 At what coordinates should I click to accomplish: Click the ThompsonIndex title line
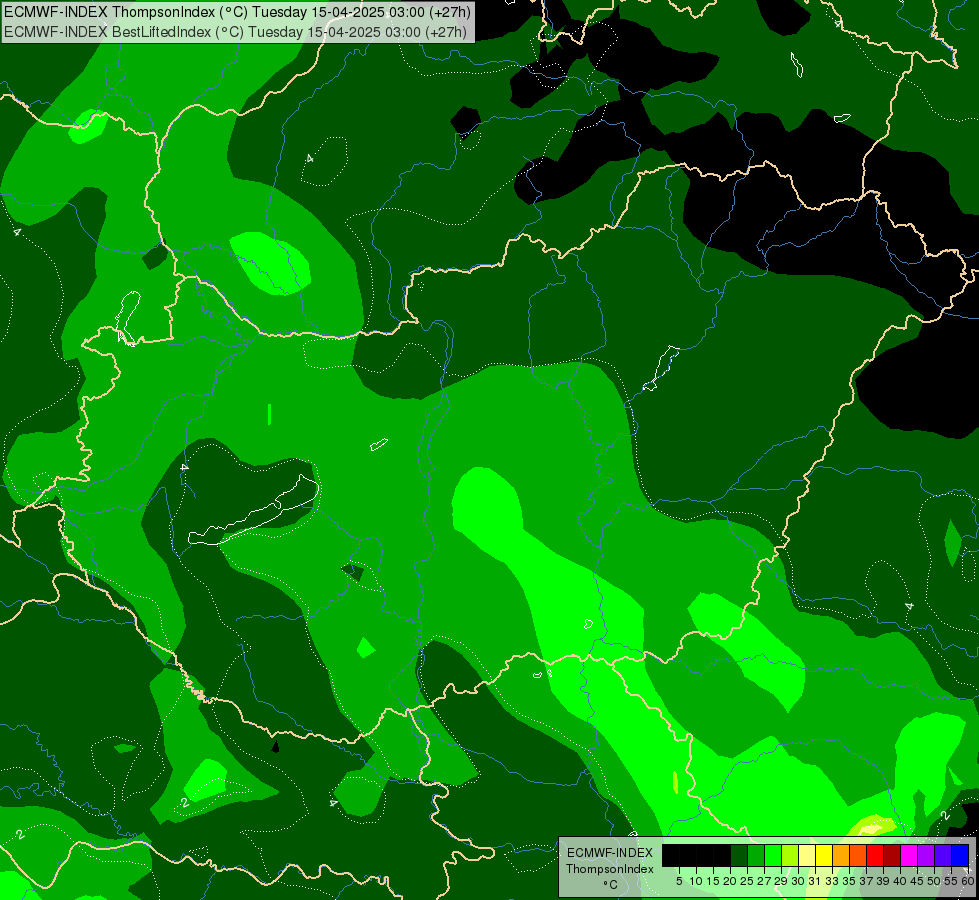tap(237, 11)
